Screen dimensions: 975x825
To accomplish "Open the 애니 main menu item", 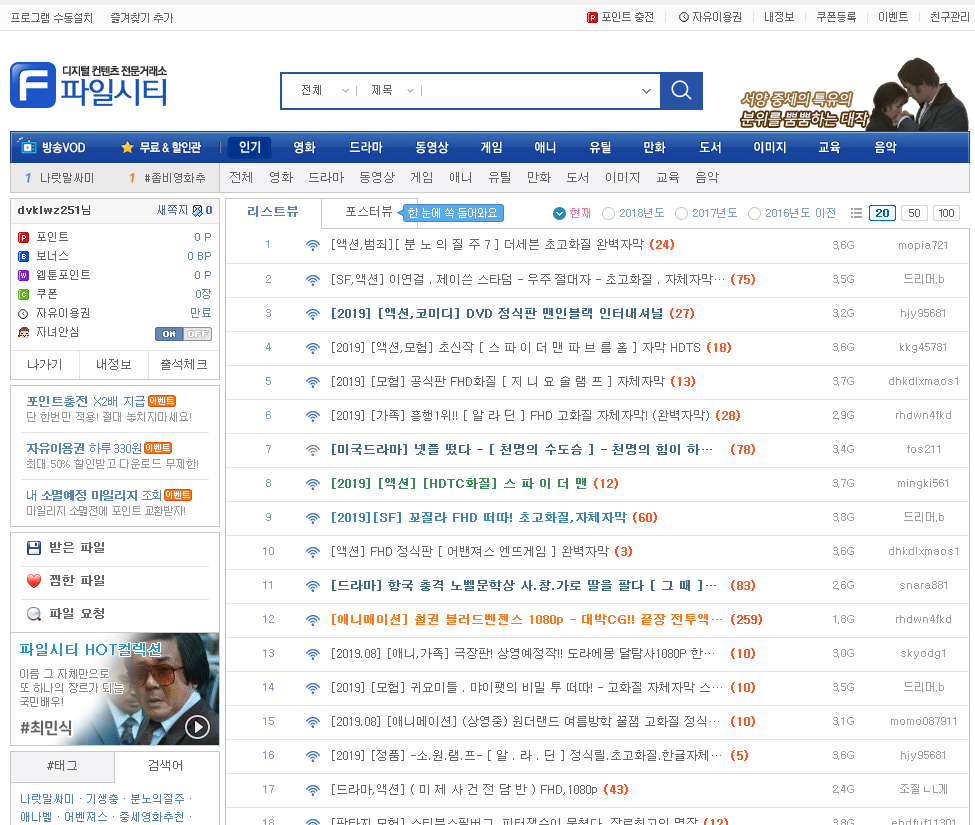I will [545, 147].
